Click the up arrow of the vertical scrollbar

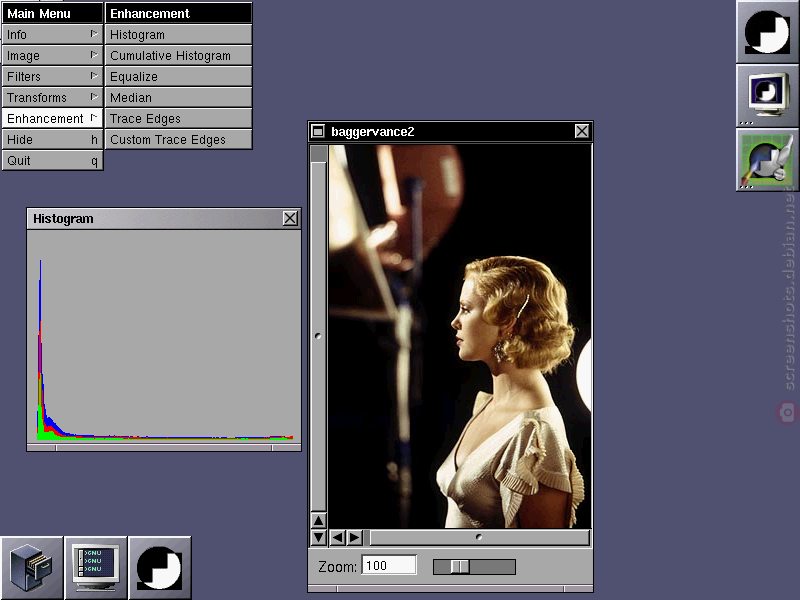318,521
